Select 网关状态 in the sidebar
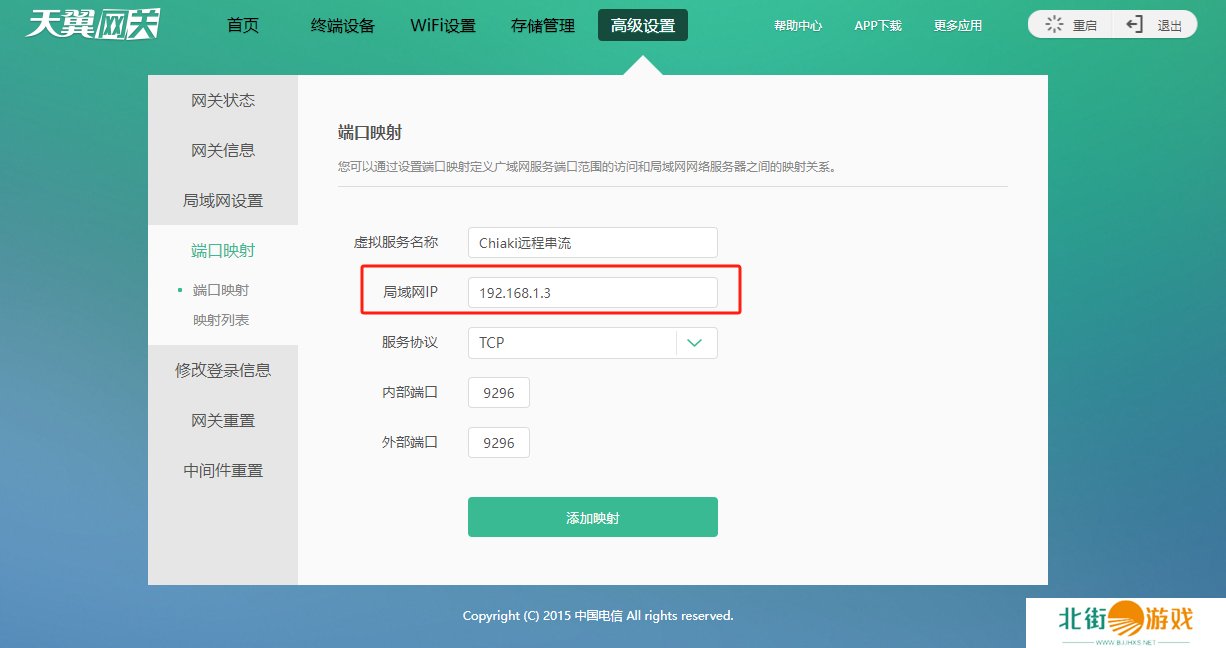 point(223,100)
